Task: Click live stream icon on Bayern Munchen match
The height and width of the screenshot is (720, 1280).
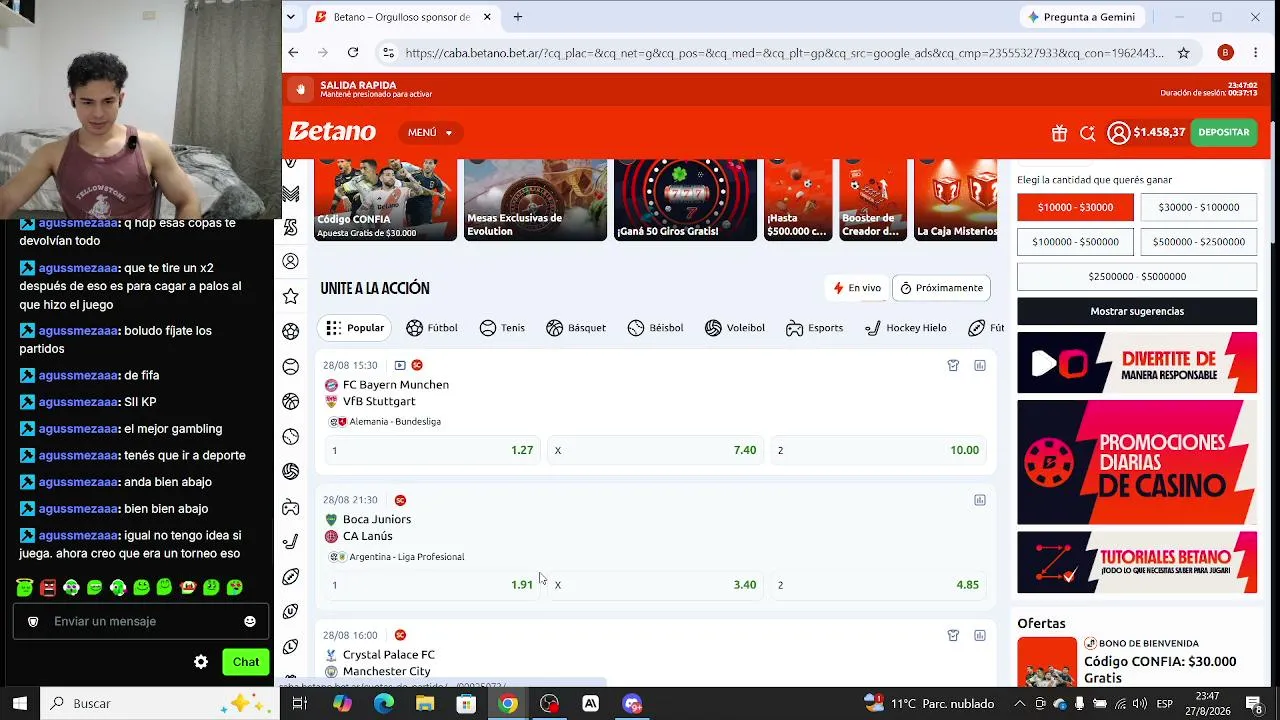Action: coord(400,365)
